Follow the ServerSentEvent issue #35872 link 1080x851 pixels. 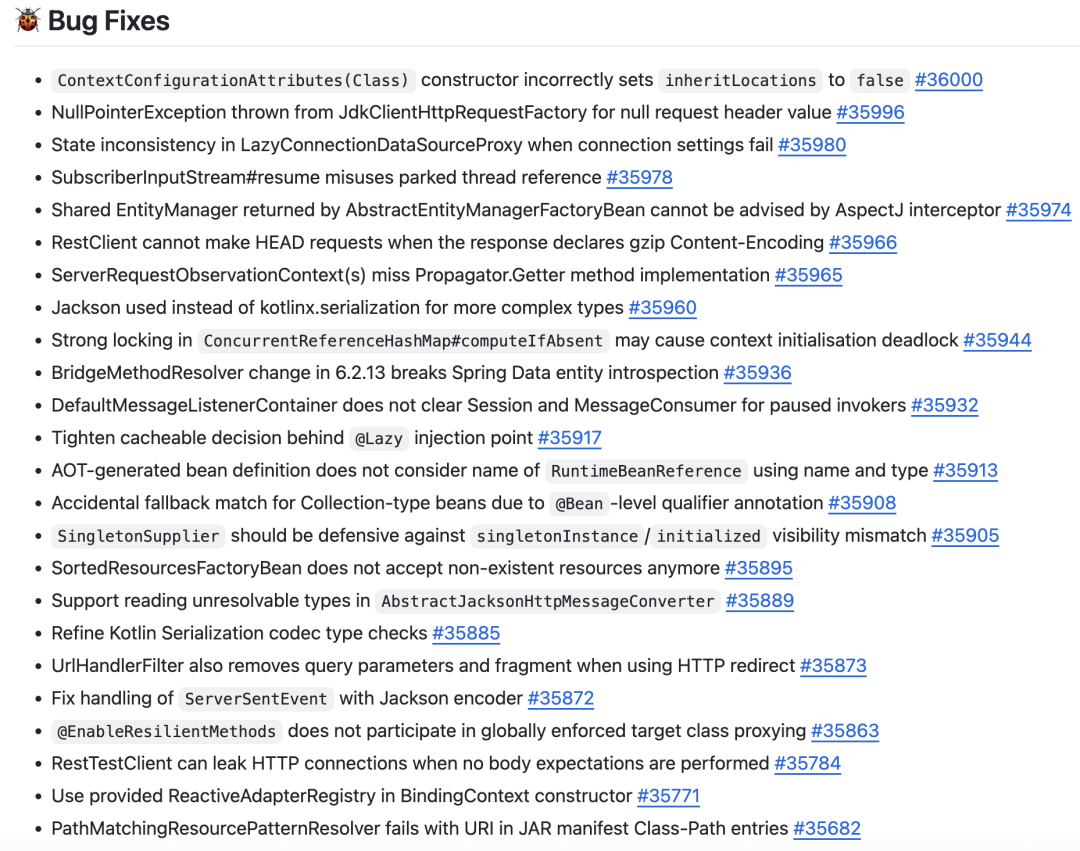(x=561, y=698)
